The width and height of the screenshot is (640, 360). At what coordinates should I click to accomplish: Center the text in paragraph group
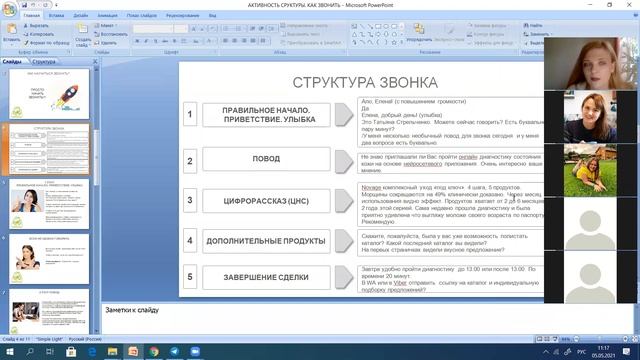235,41
